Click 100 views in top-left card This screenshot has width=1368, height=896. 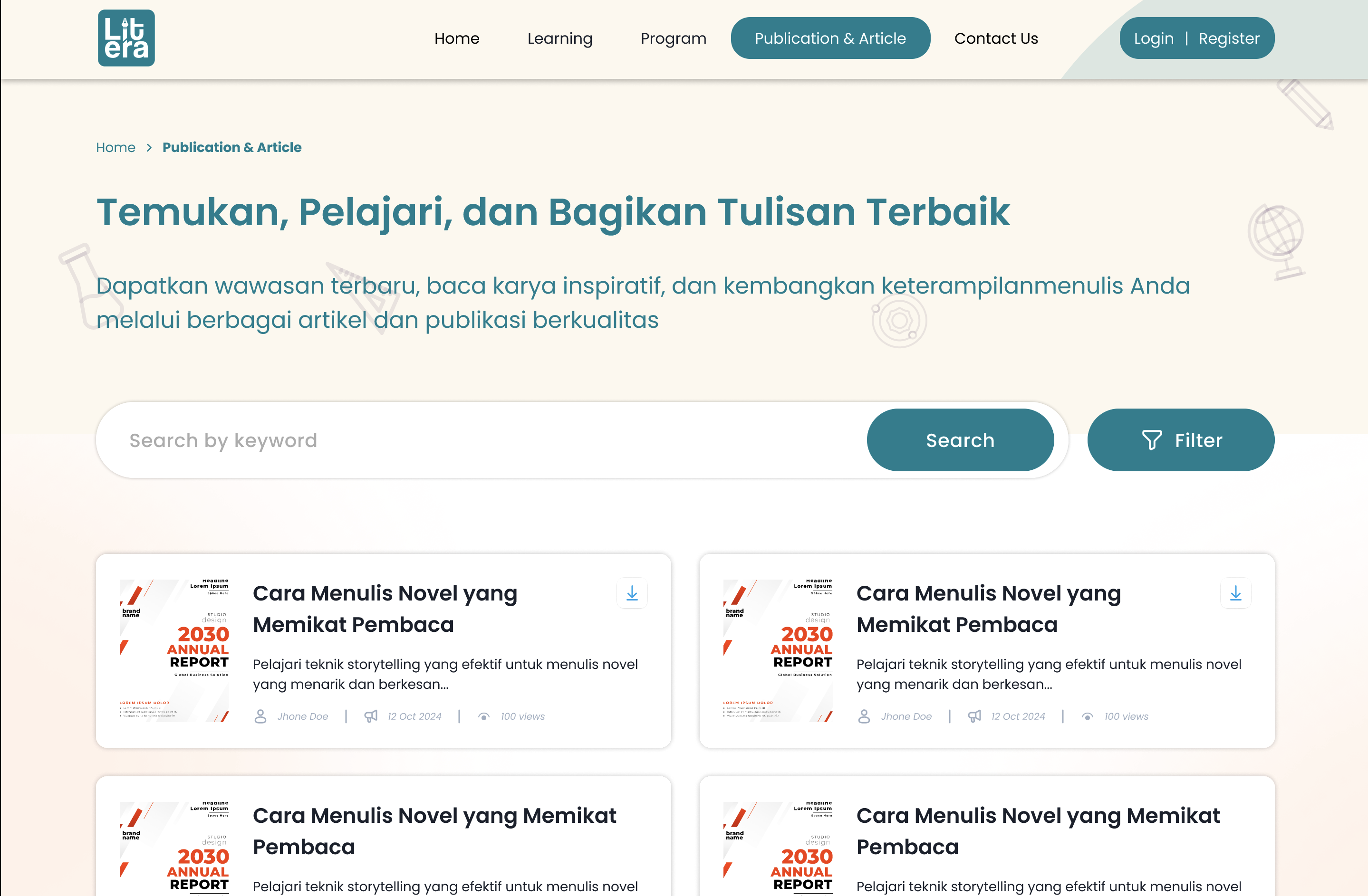coord(522,717)
